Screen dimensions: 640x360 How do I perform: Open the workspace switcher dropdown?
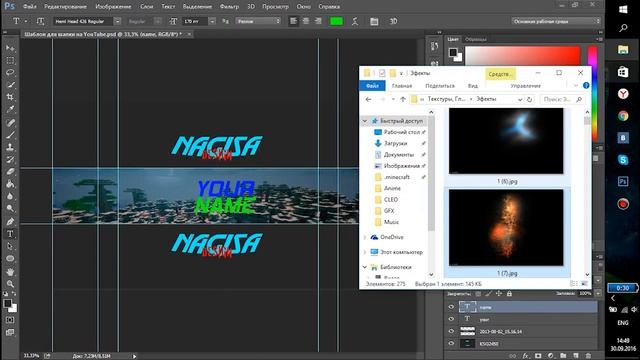[556, 21]
